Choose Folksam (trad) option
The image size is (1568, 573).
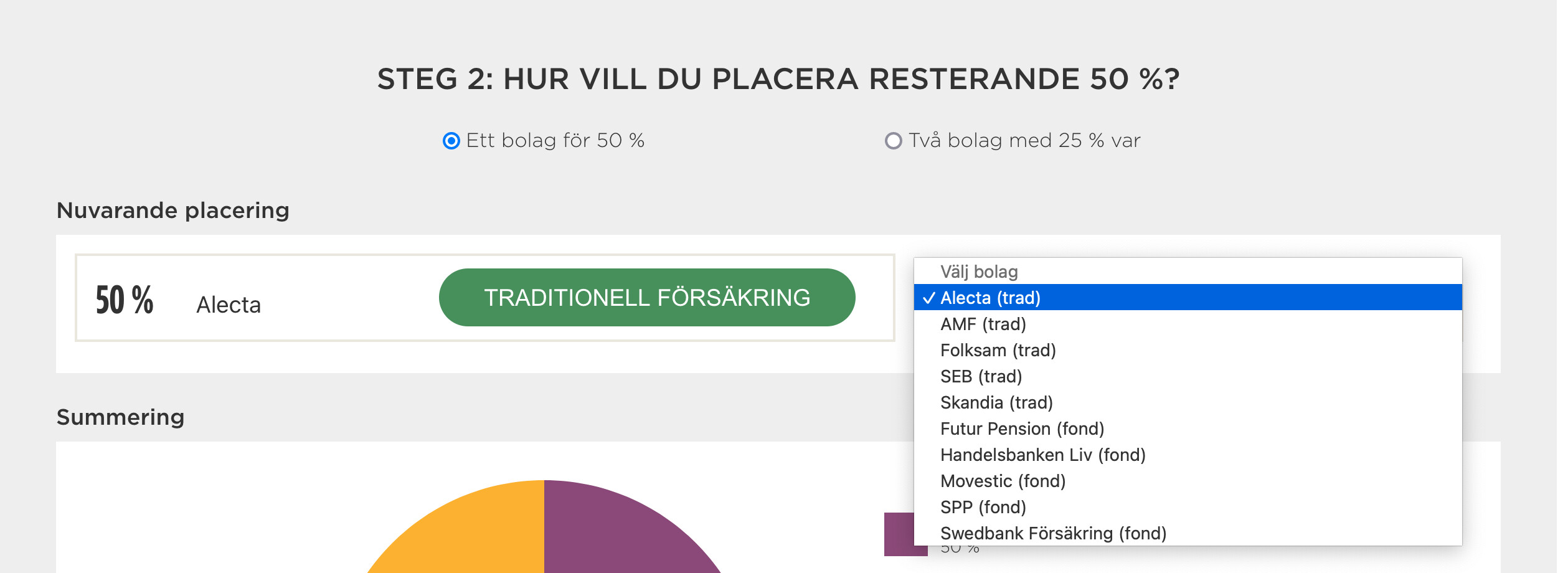[998, 350]
